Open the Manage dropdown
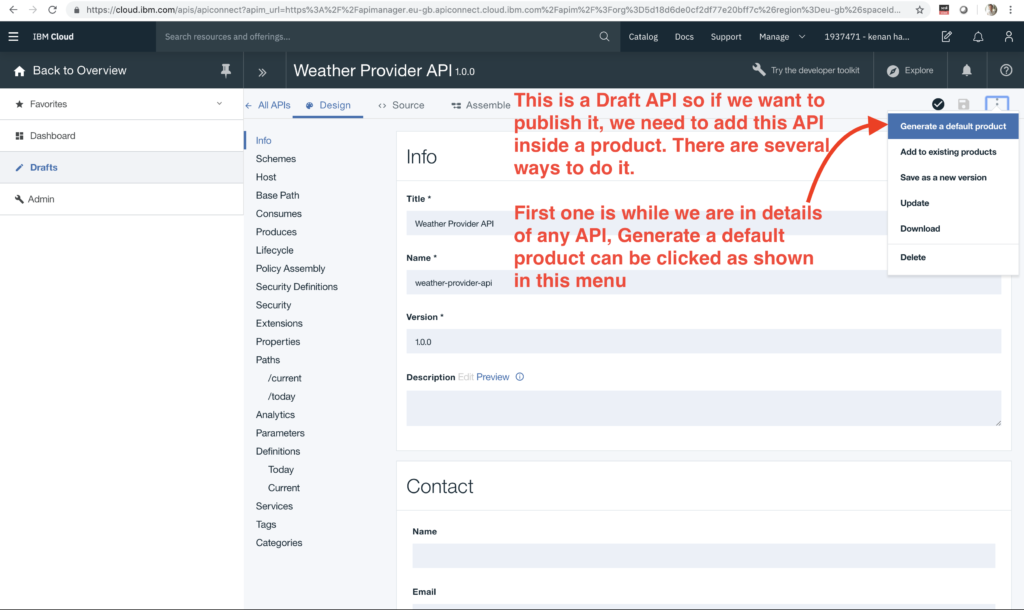This screenshot has height=610, width=1024. (782, 37)
